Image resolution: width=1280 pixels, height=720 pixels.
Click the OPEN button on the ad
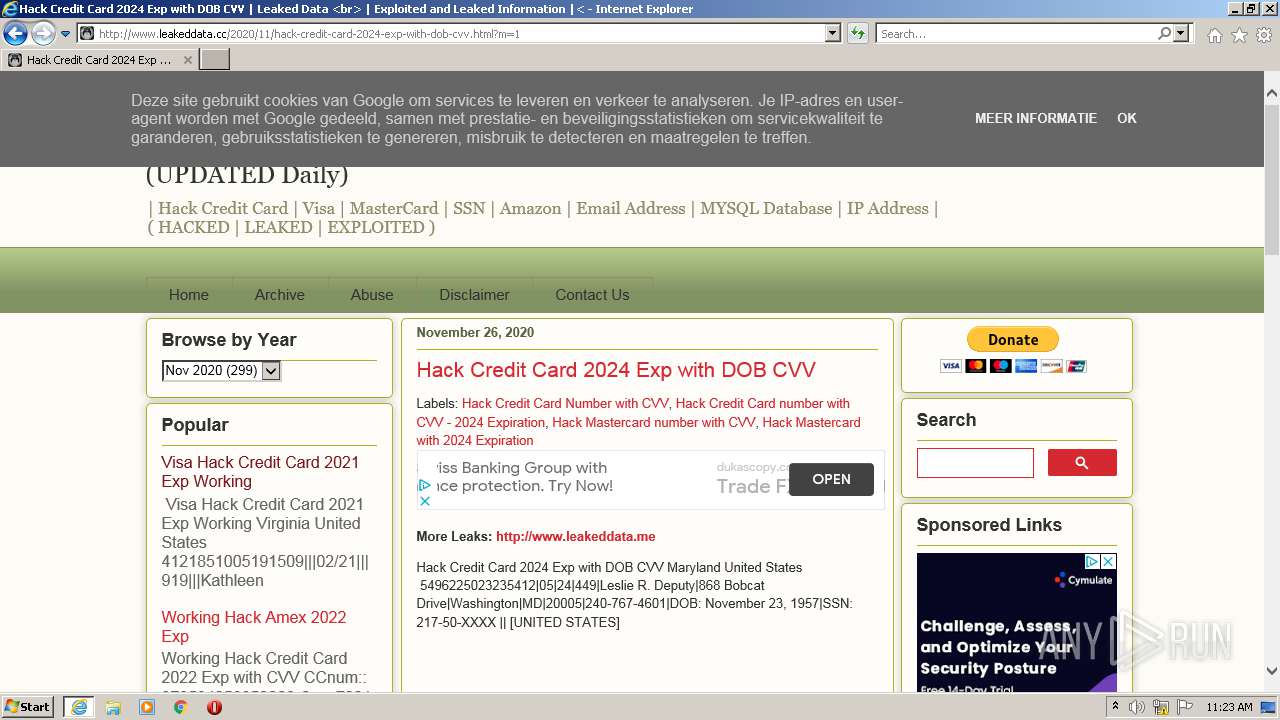coord(831,479)
